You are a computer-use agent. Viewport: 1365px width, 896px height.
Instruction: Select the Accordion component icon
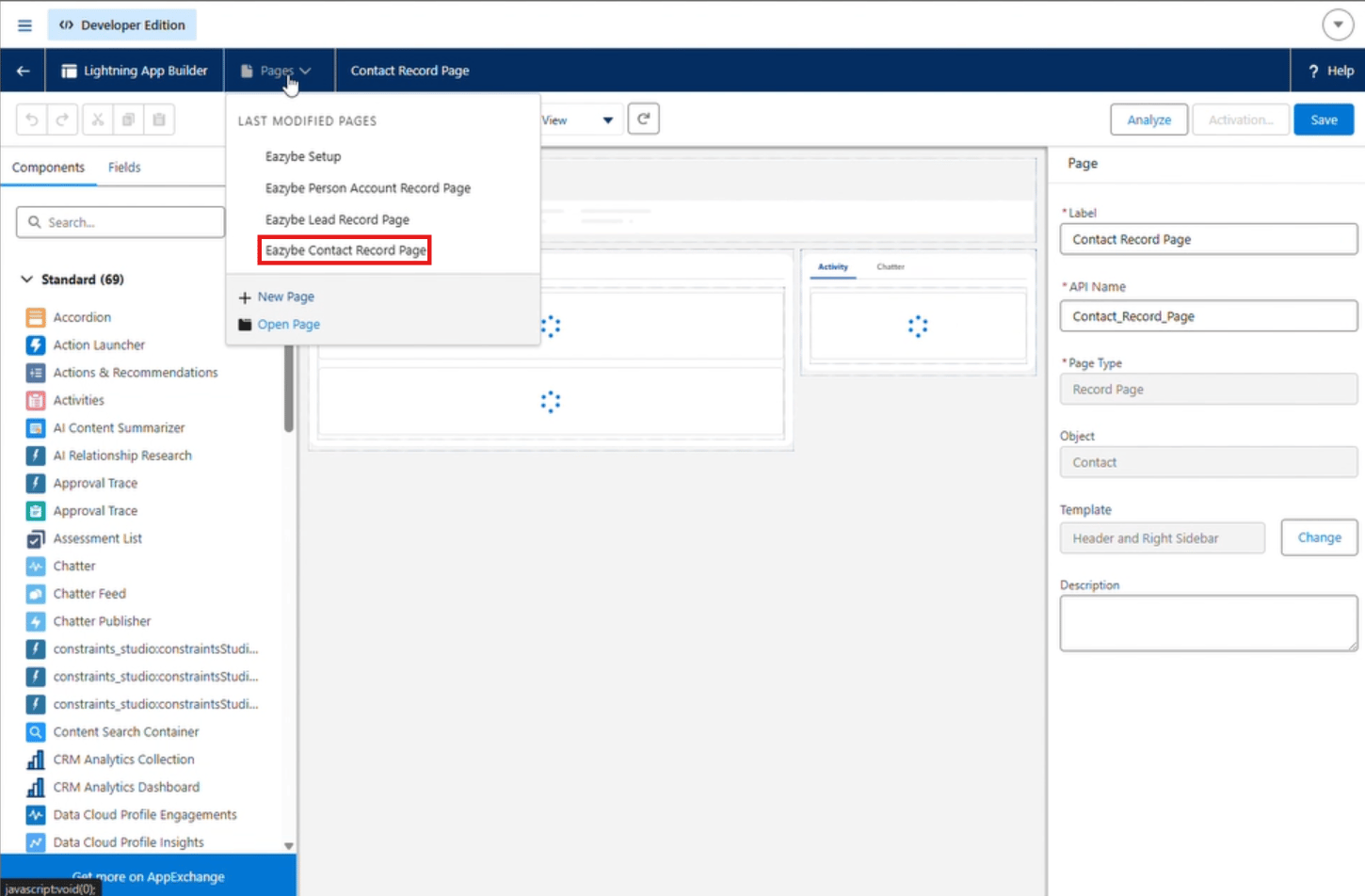click(x=36, y=317)
